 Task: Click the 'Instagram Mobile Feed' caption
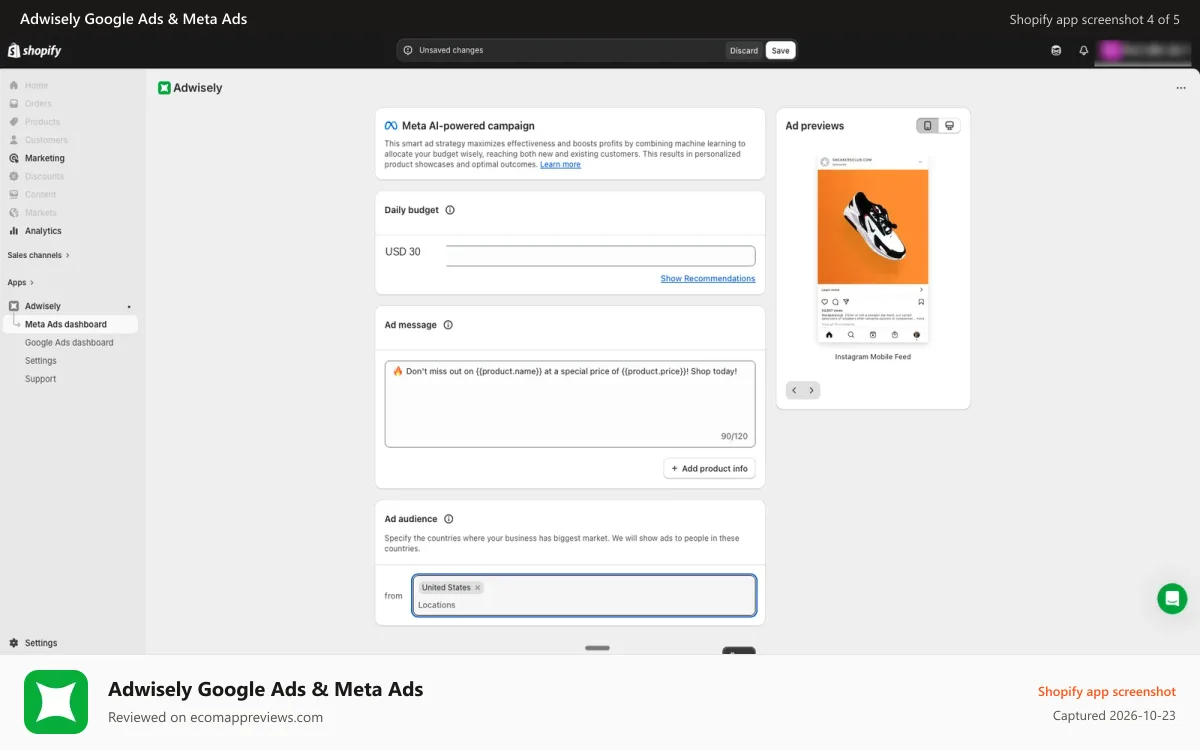873,357
